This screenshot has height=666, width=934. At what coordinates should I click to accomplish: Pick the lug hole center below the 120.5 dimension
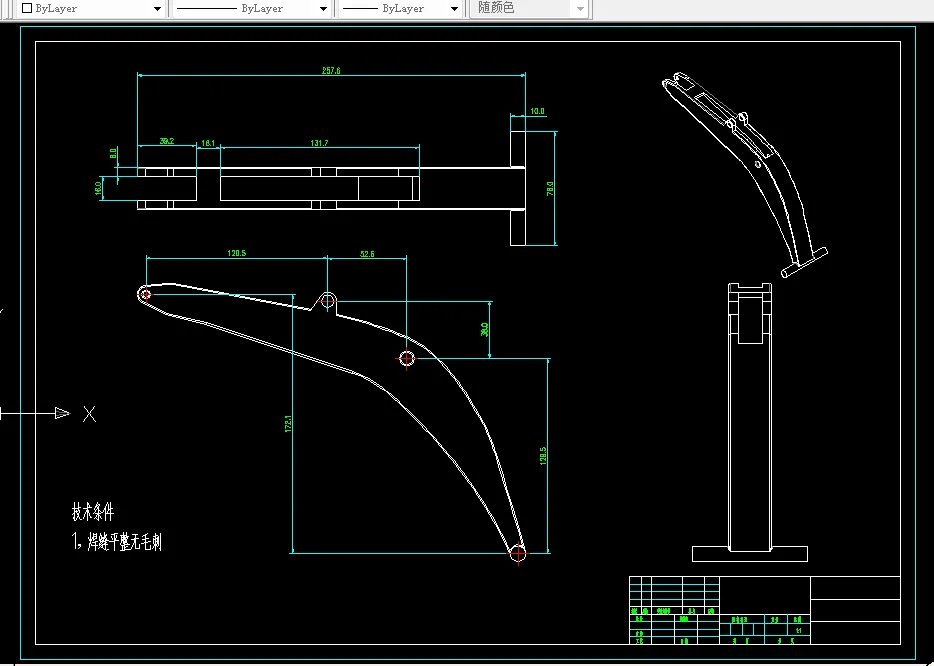(x=327, y=301)
